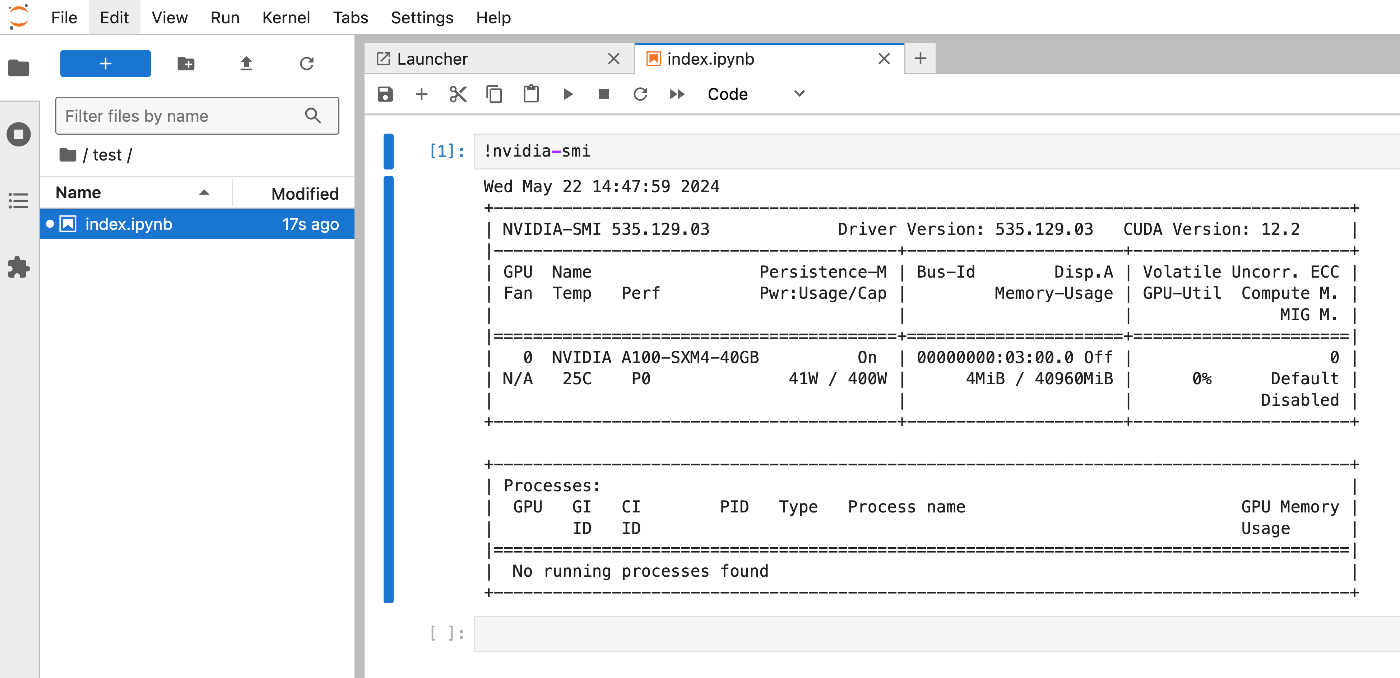Sort files by the Modified column
This screenshot has width=1400, height=678.
pyautogui.click(x=294, y=193)
